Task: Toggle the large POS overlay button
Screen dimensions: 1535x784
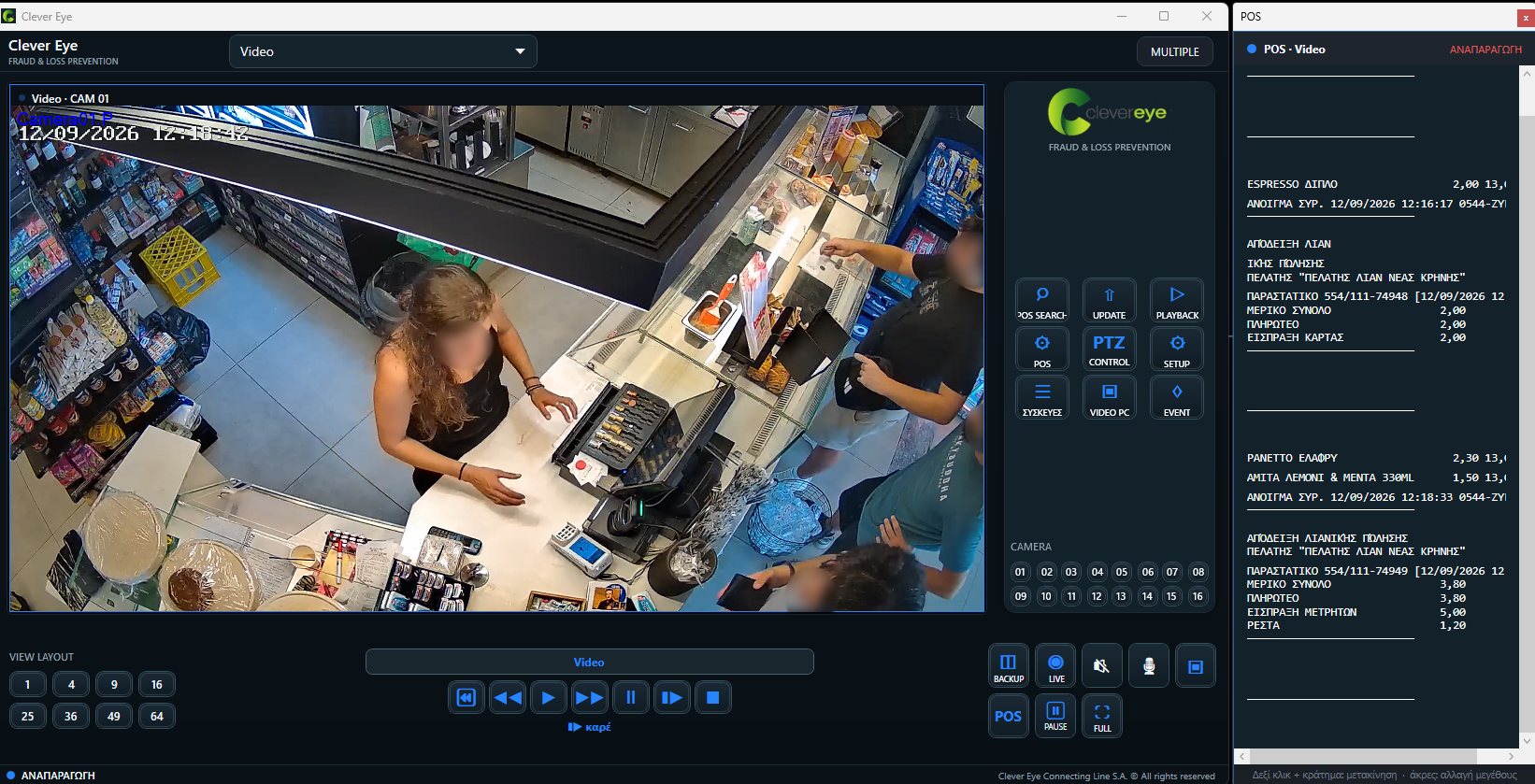Action: (1009, 716)
